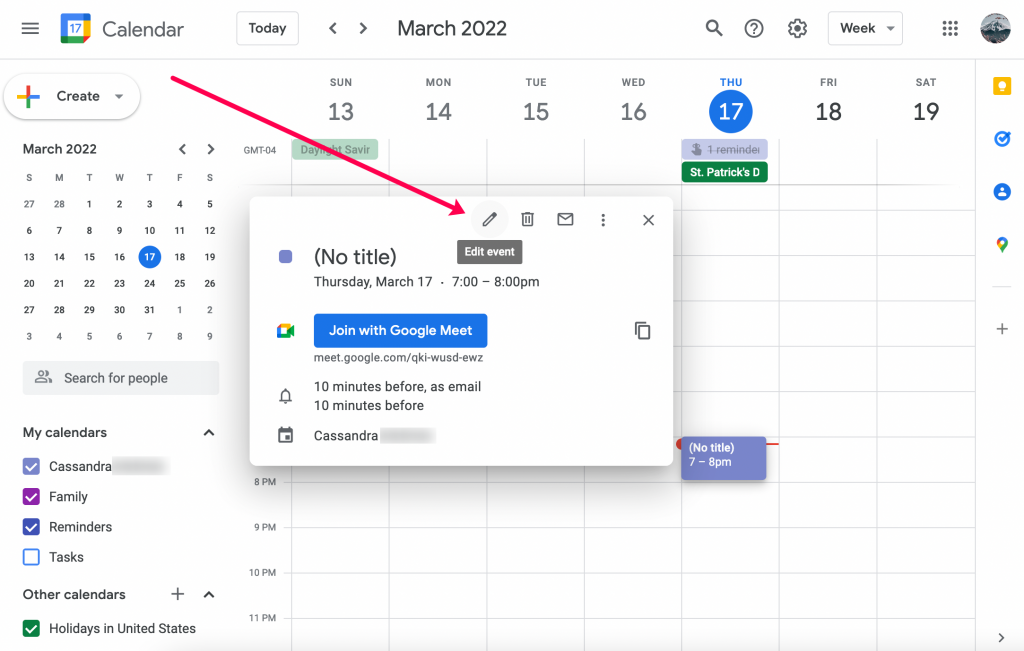Collapse the My calendars section
This screenshot has height=651, width=1024.
click(x=209, y=432)
